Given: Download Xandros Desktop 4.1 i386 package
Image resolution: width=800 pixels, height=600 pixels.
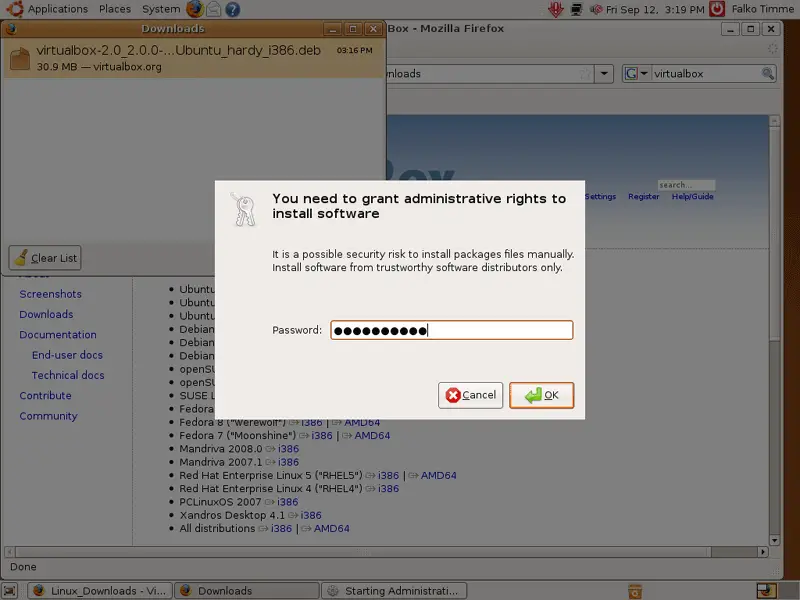Looking at the screenshot, I should (x=311, y=515).
